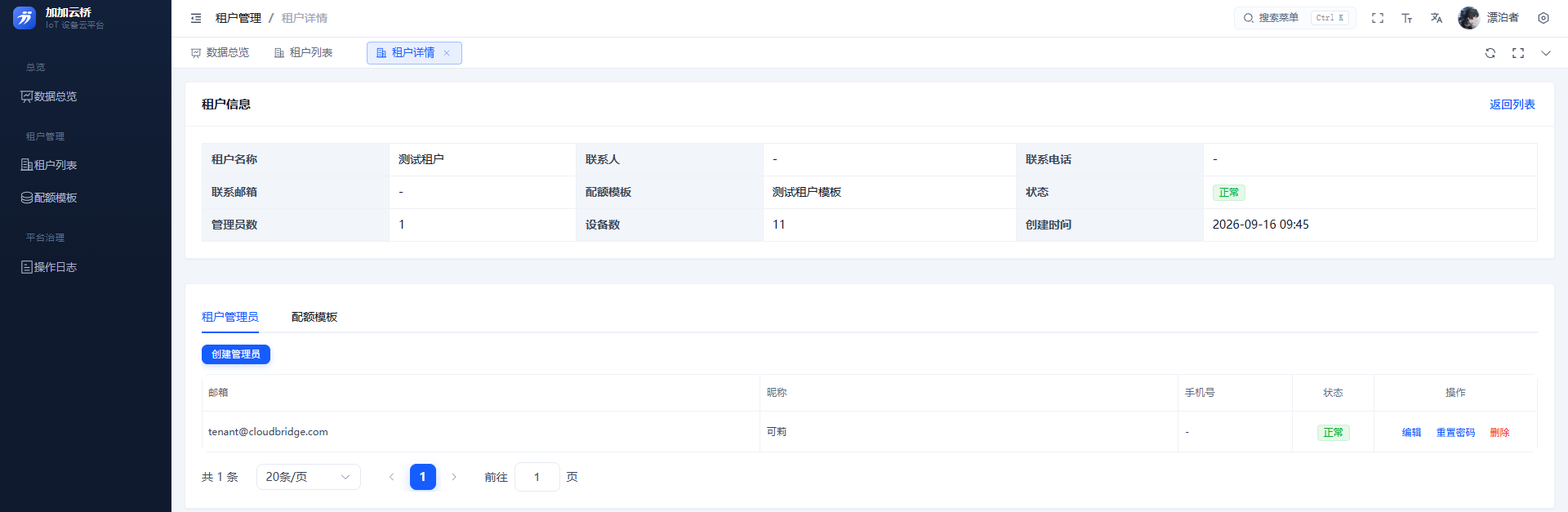Open the settings gear icon in the header
This screenshot has width=1568, height=512.
[x=1543, y=18]
